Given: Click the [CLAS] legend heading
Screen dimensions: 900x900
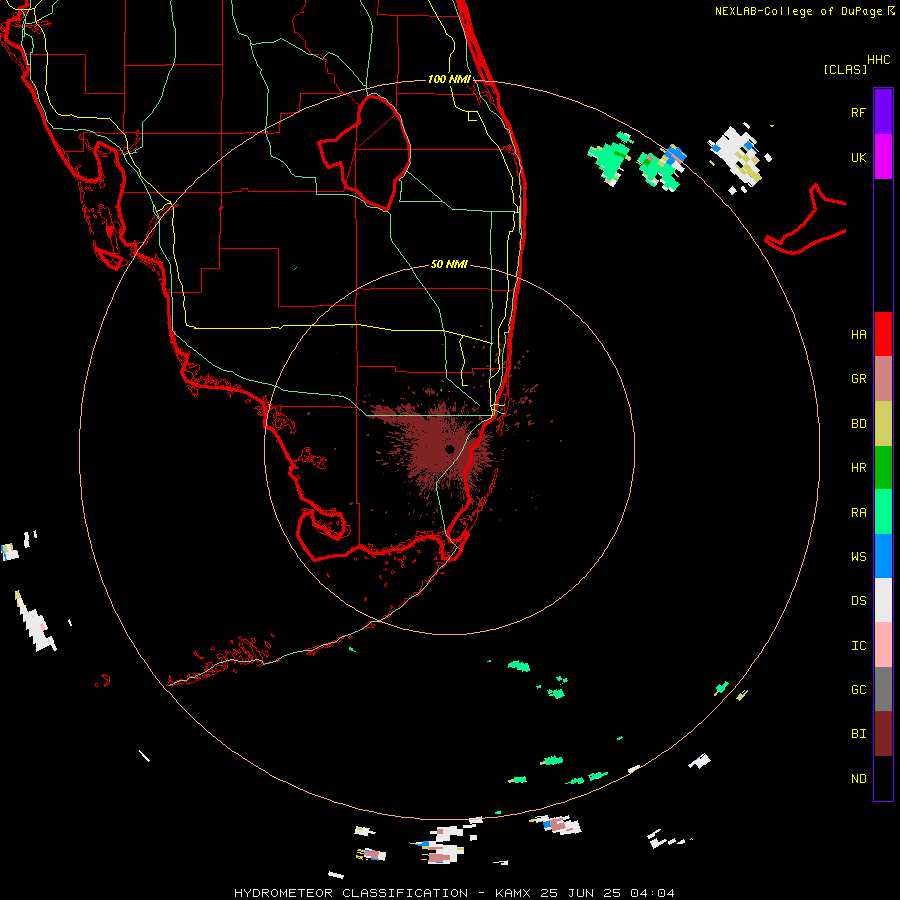Looking at the screenshot, I should pyautogui.click(x=845, y=70).
